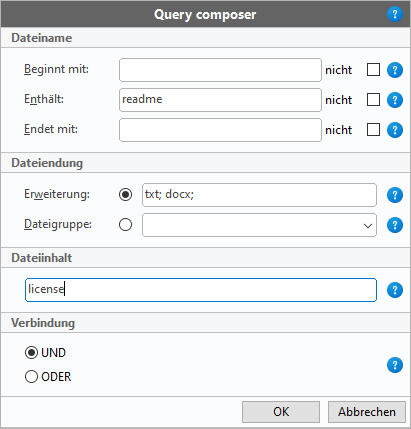
Task: Select the UND radio button
Action: [x=31, y=353]
